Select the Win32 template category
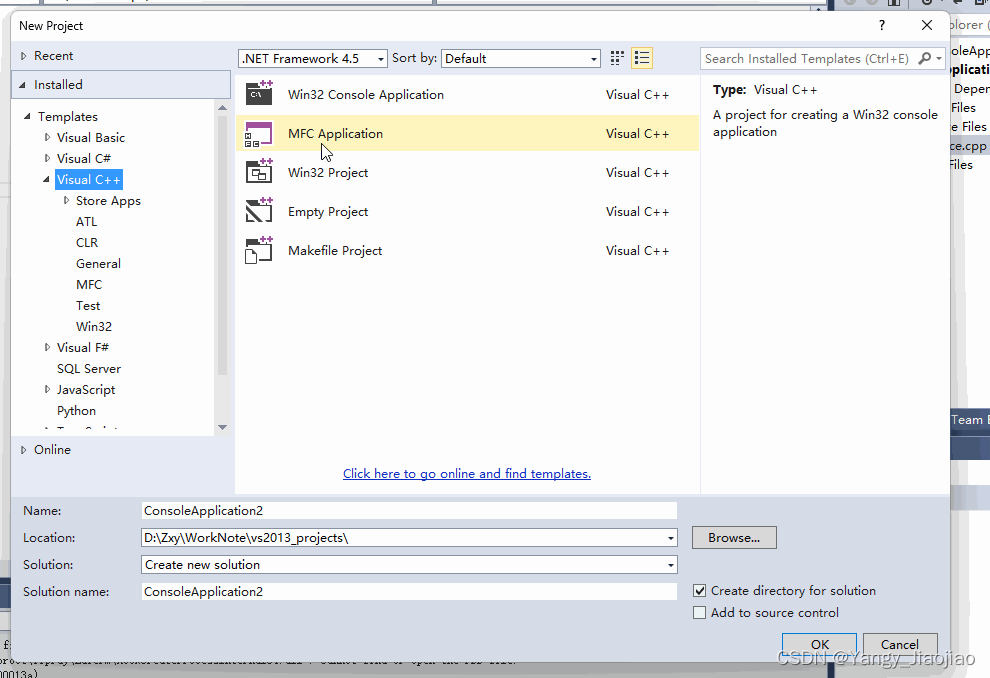 (94, 326)
